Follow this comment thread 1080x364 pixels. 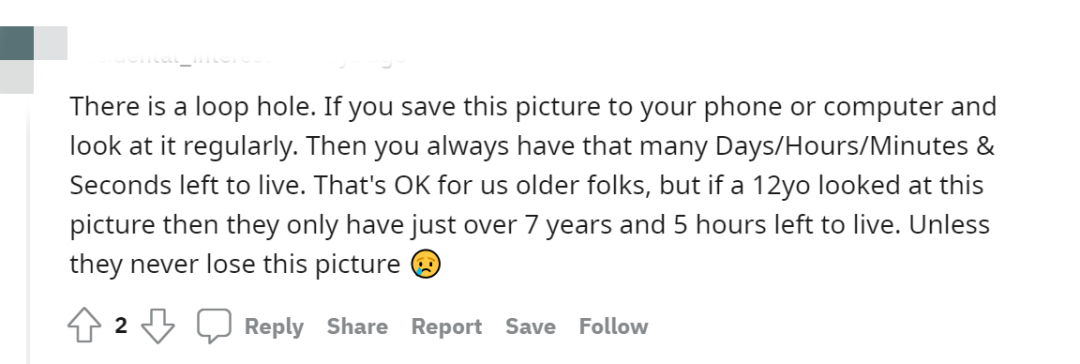pyautogui.click(x=613, y=326)
